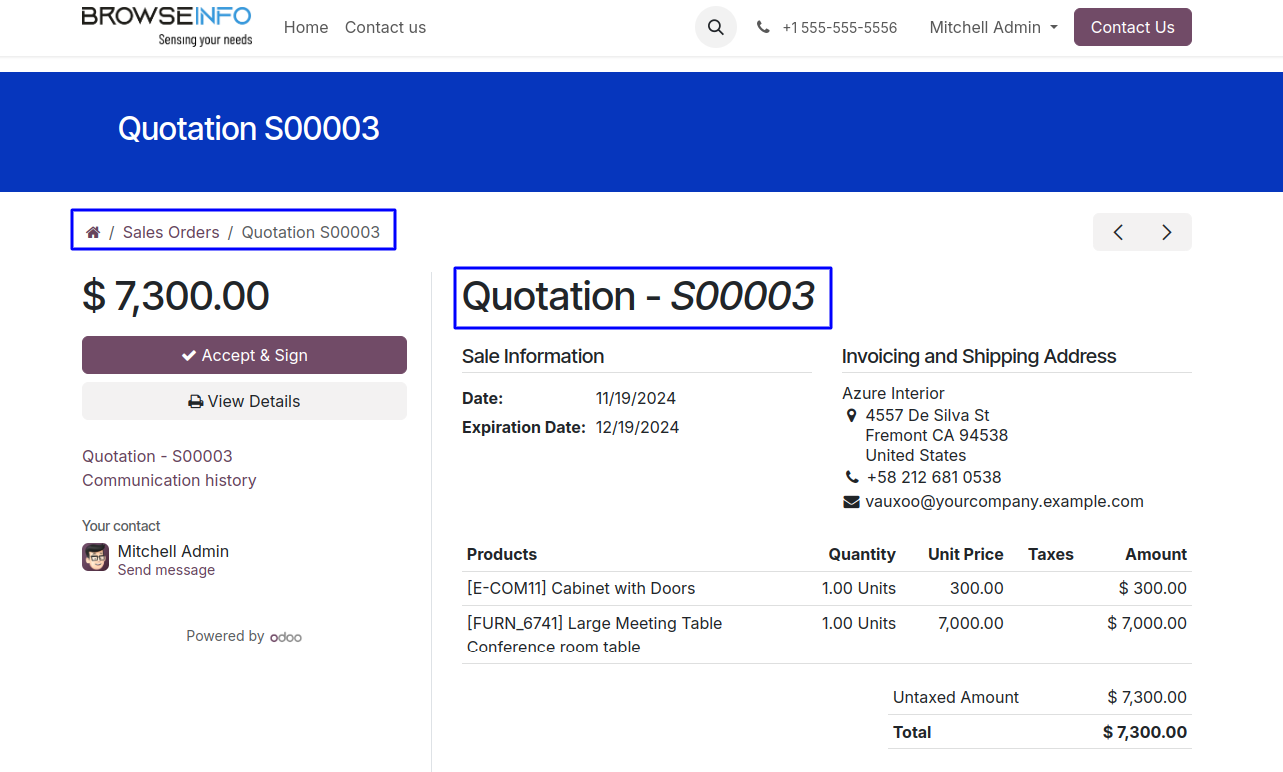Open the Home menu item
The height and width of the screenshot is (772, 1283).
306,28
